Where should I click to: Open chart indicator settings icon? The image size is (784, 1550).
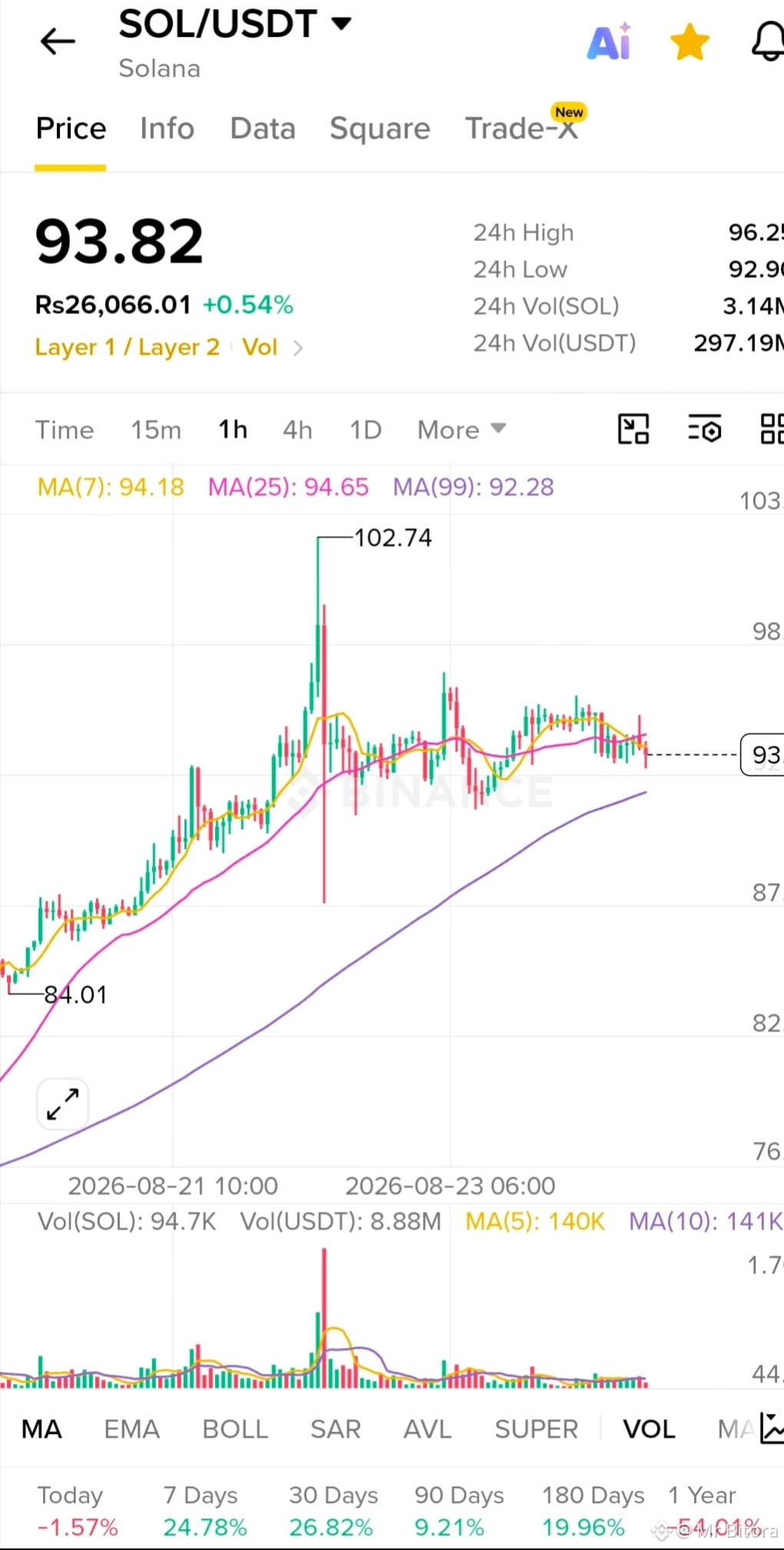704,429
